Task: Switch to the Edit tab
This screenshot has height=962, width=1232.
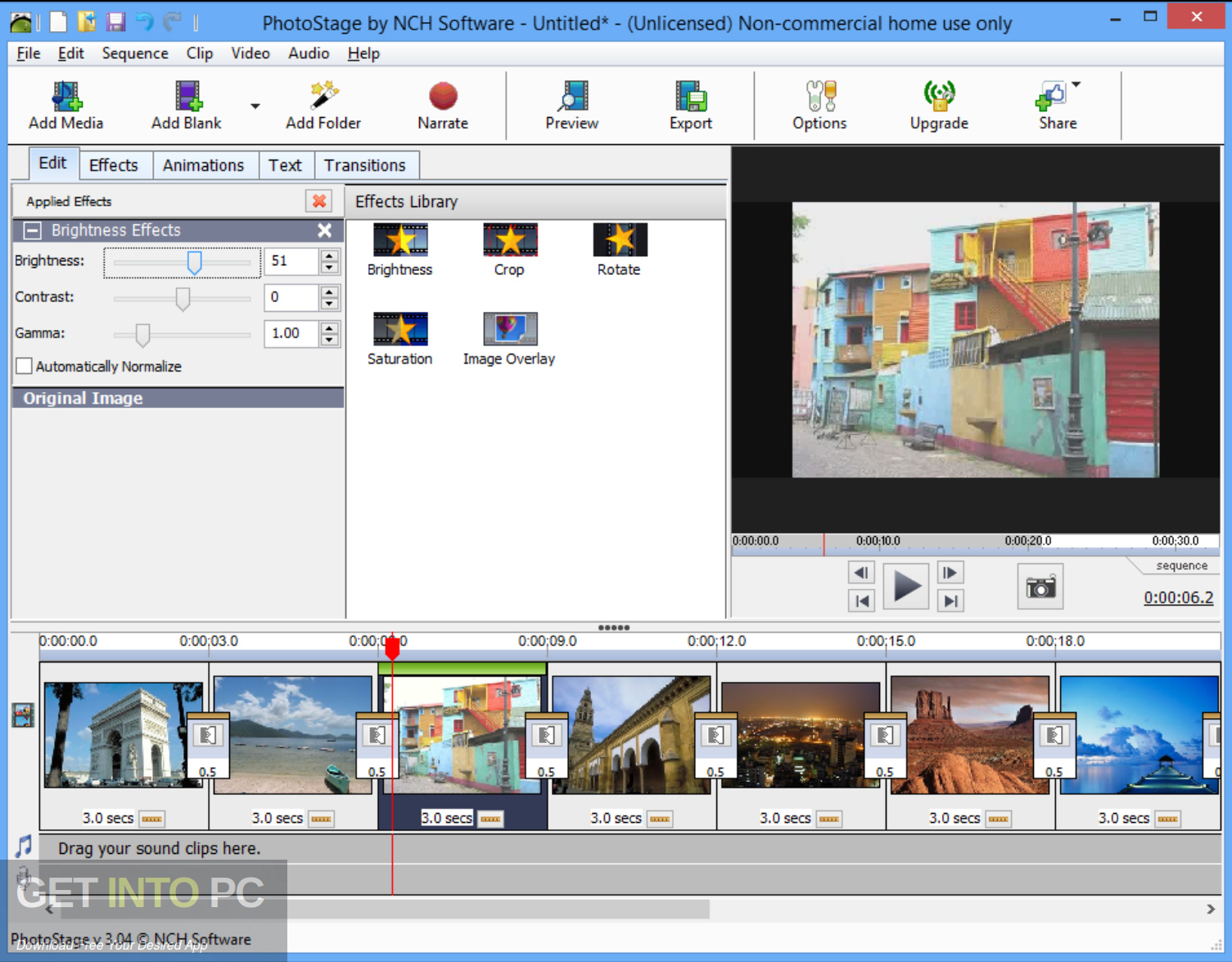Action: pos(53,163)
